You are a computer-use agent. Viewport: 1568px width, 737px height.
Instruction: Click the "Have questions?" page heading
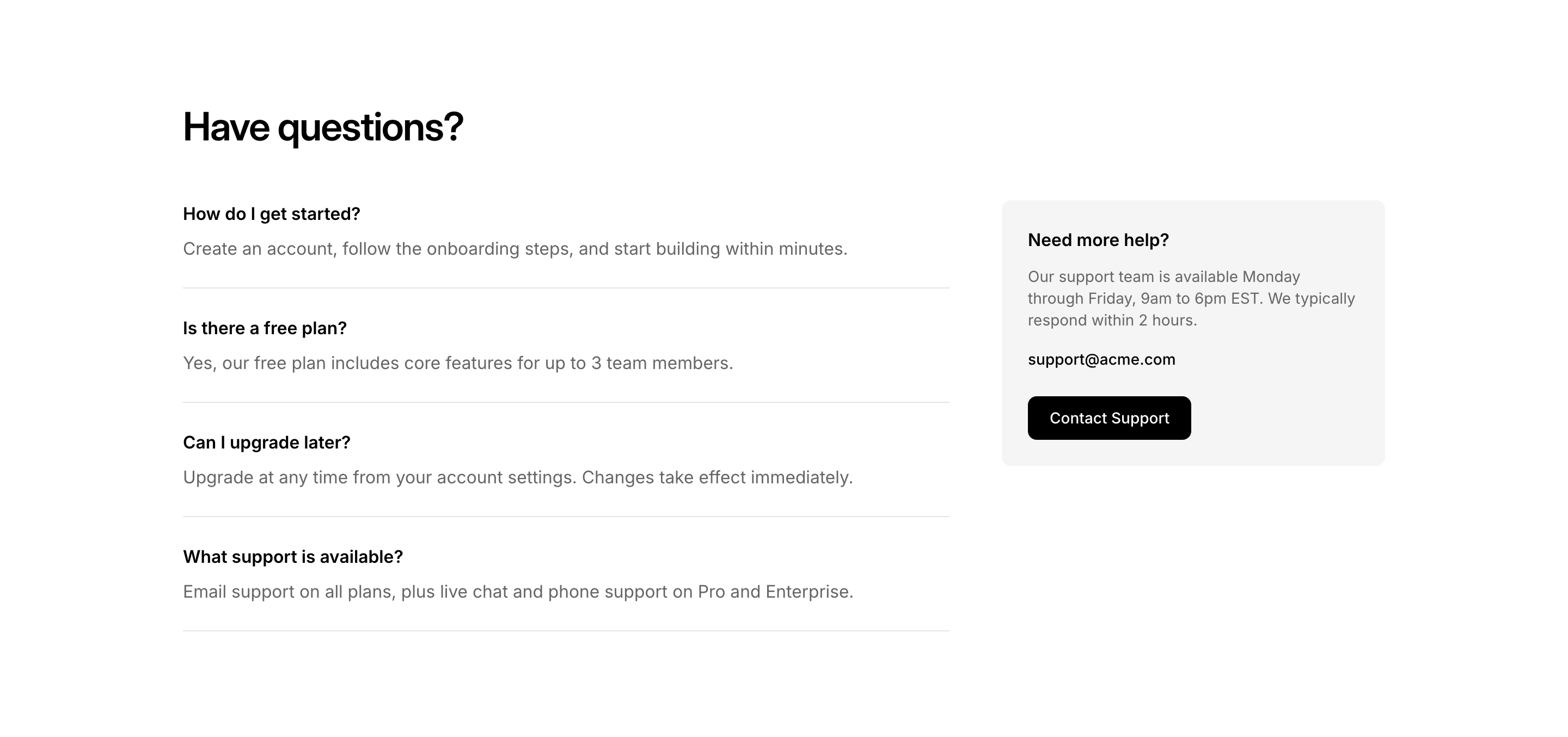pos(323,127)
